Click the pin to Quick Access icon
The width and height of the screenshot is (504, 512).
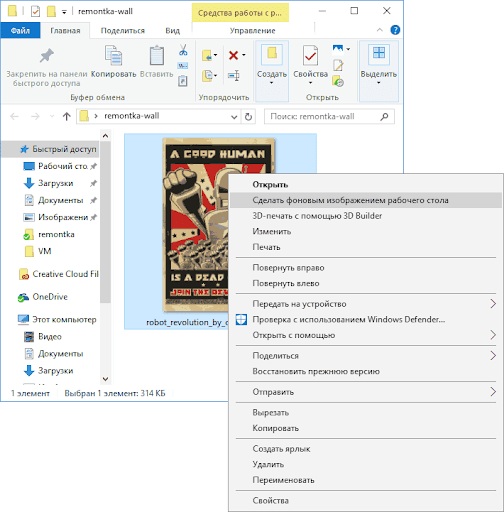click(47, 56)
